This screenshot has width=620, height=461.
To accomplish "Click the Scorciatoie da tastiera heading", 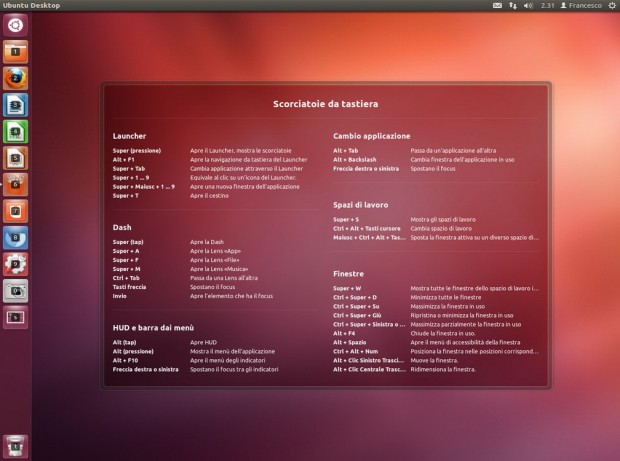I will (x=325, y=104).
